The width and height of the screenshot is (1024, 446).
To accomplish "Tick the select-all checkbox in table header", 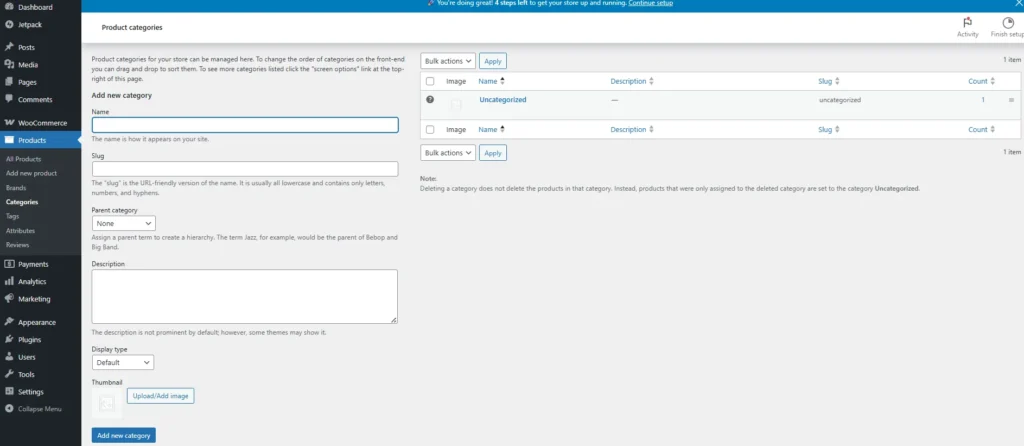I will coord(430,82).
